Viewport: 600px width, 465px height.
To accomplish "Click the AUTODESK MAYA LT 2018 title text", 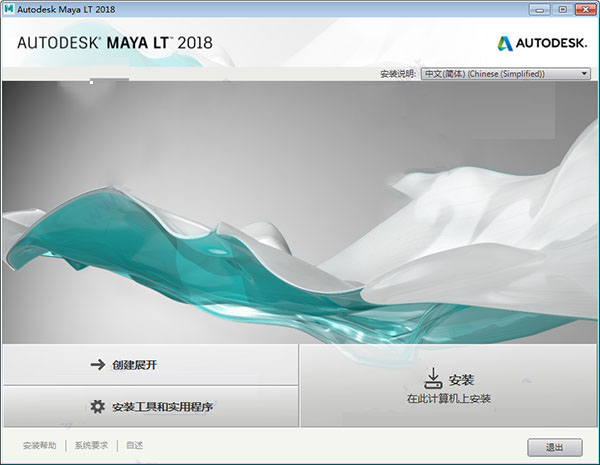I will (x=115, y=42).
